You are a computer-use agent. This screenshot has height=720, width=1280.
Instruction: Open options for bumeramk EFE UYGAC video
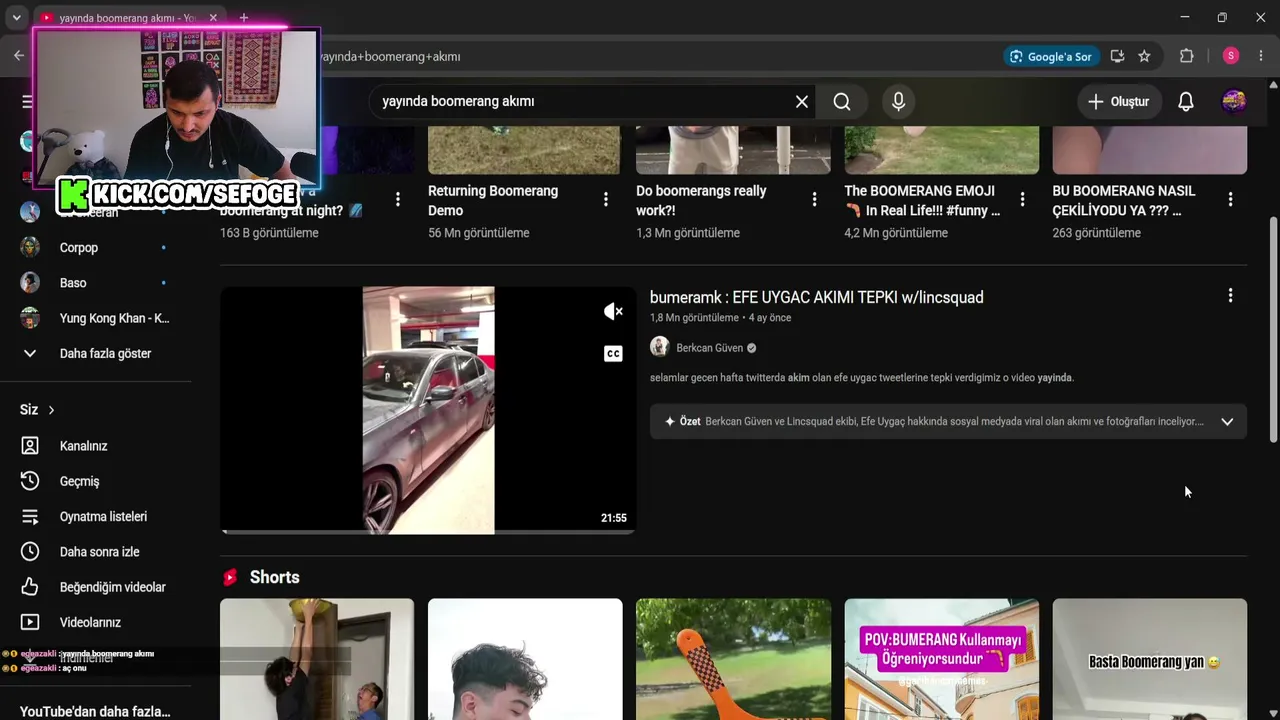[x=1230, y=296]
